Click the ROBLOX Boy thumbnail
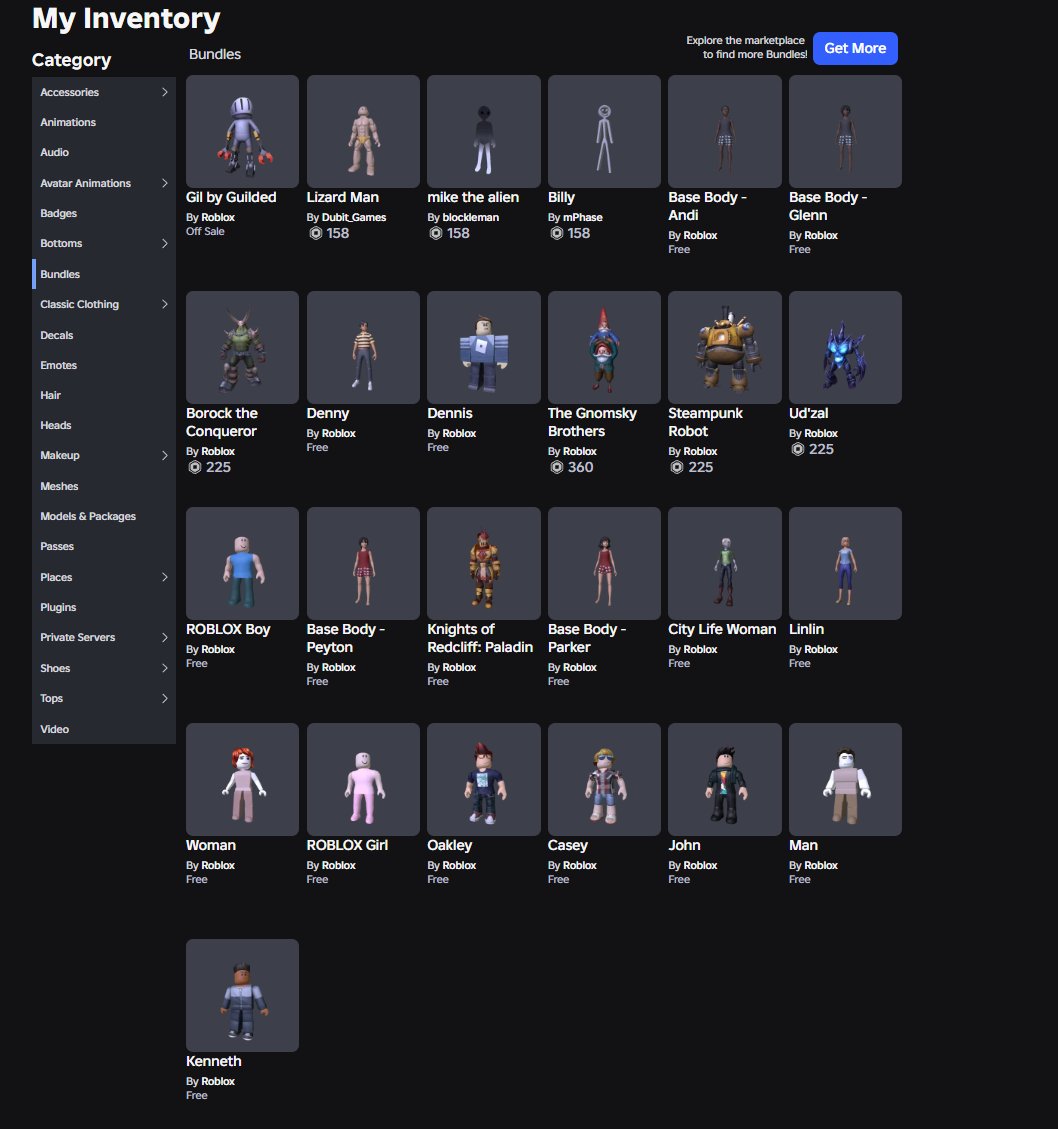Viewport: 1058px width, 1129px height. [242, 563]
